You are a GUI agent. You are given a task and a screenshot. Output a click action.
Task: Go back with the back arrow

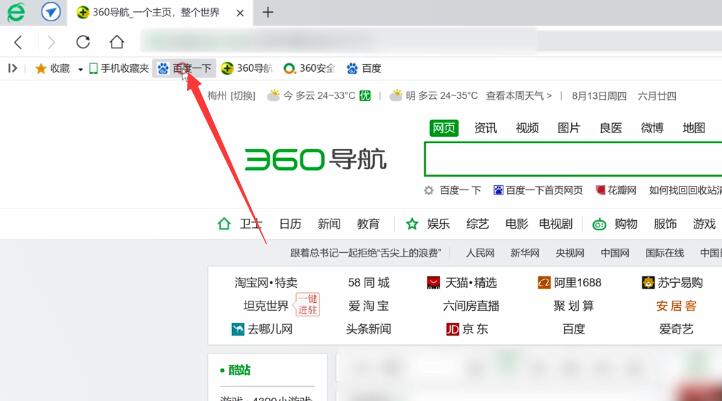tap(18, 42)
